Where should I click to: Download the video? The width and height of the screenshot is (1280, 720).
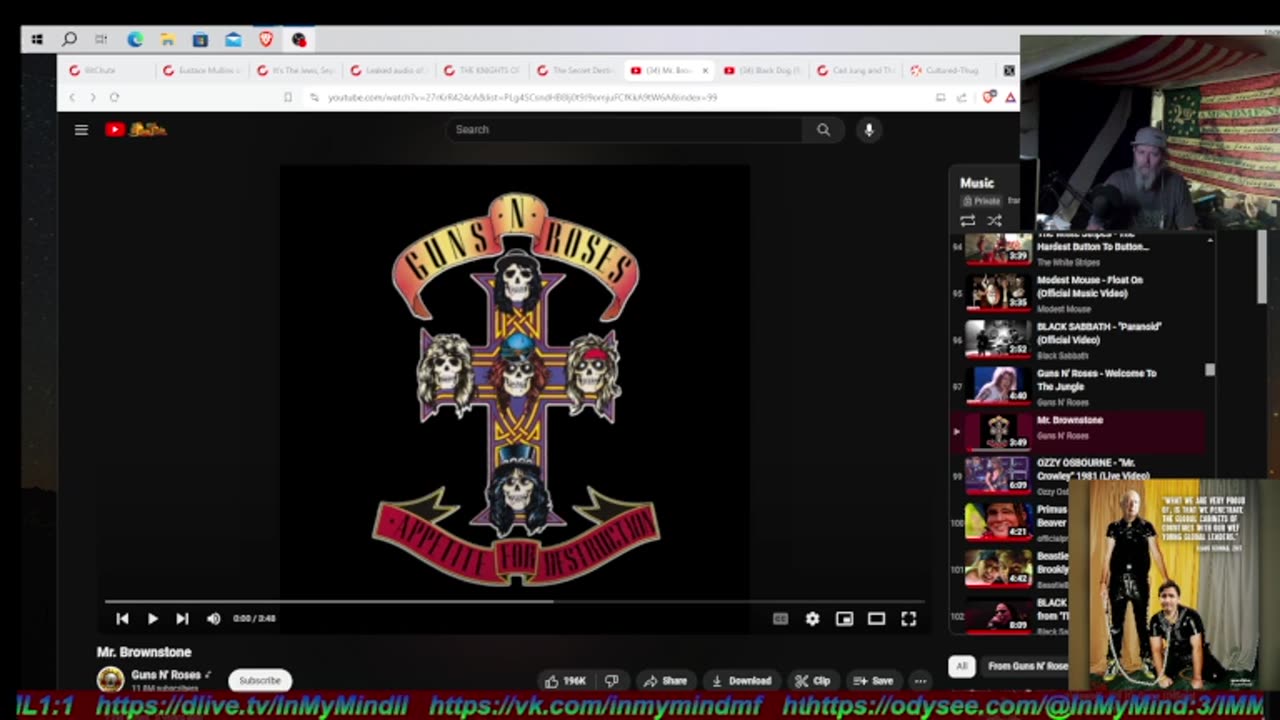(x=741, y=681)
